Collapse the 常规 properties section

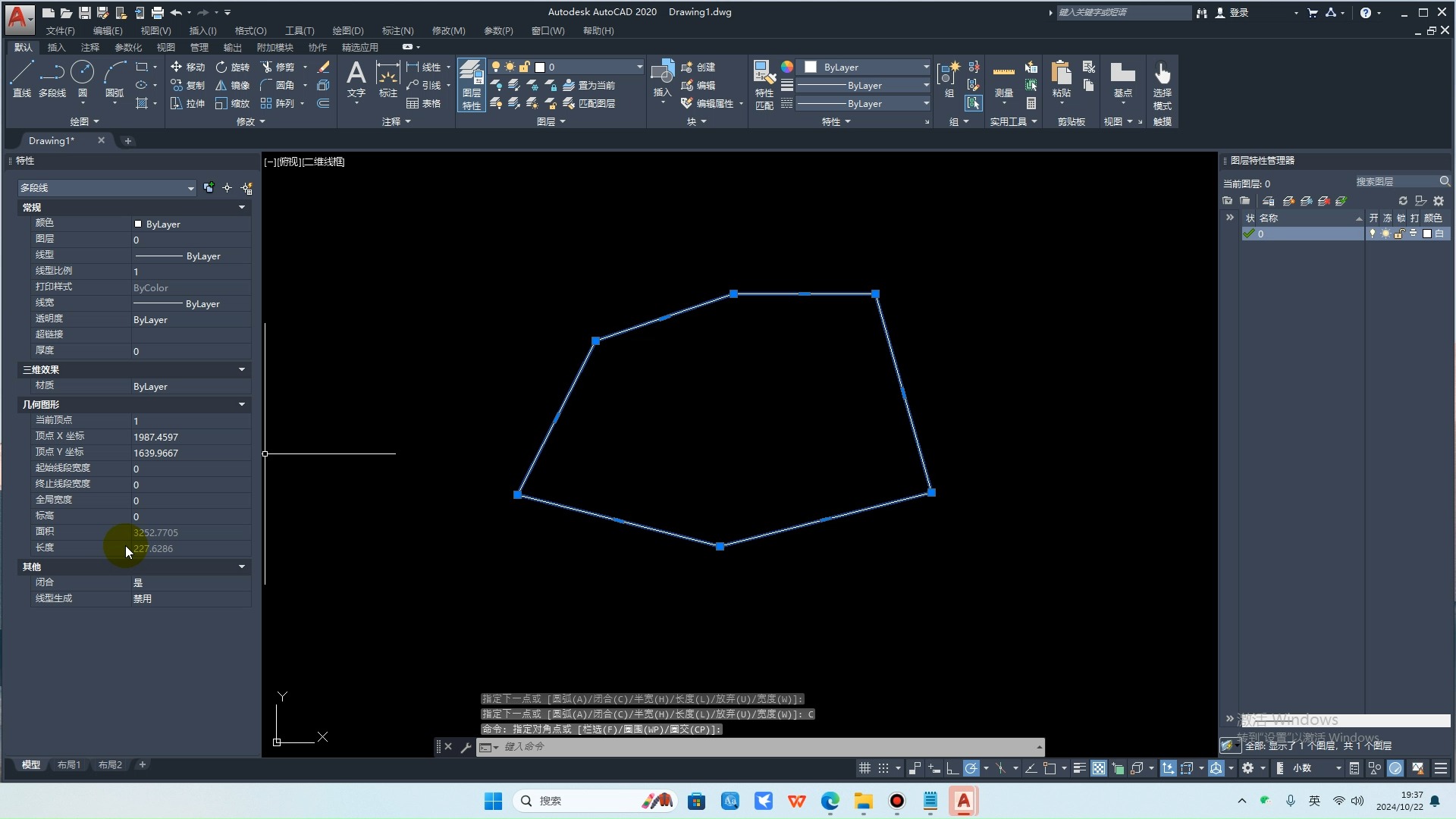coord(242,207)
